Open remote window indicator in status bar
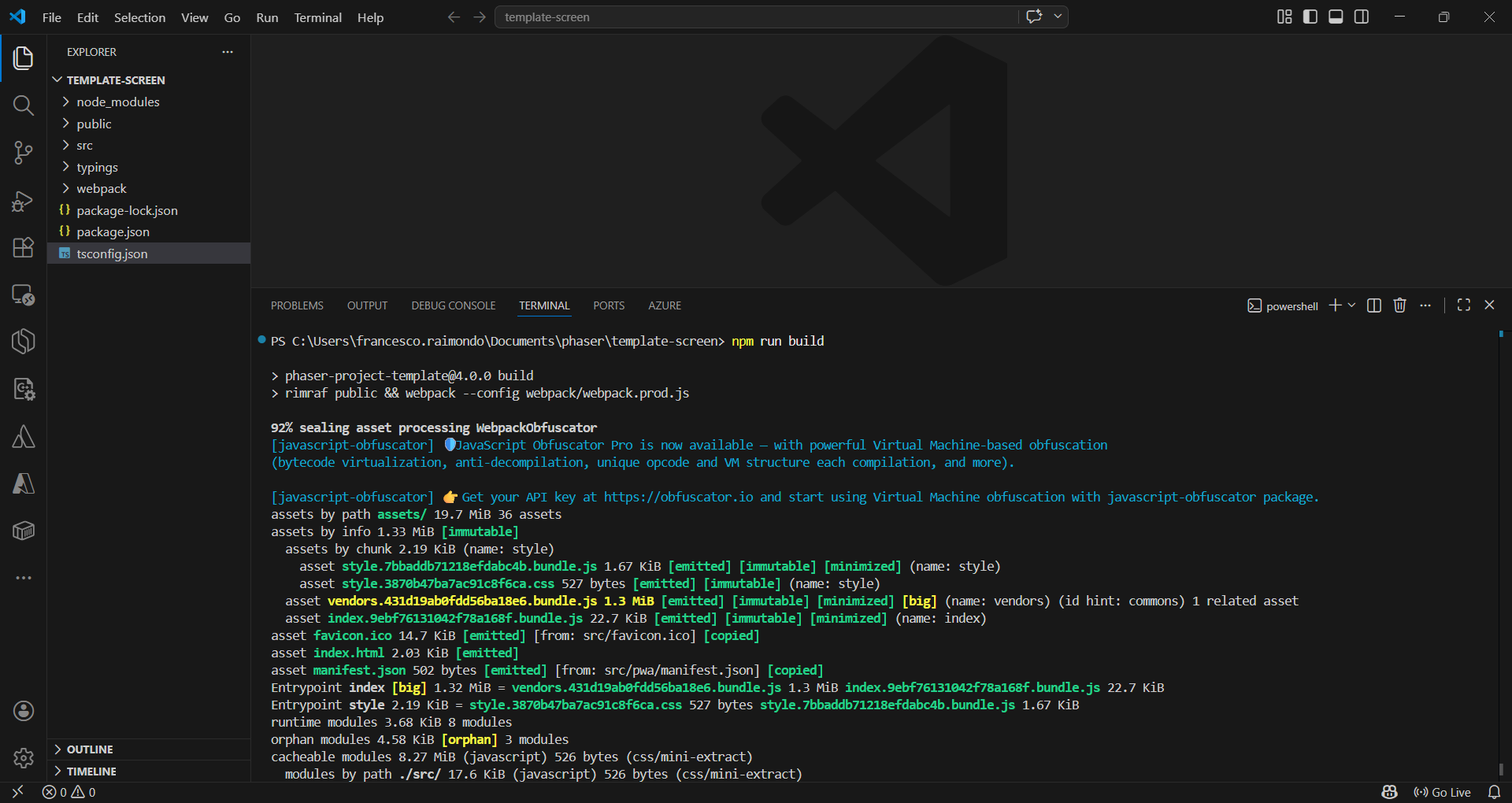This screenshot has width=1512, height=803. pyautogui.click(x=17, y=792)
